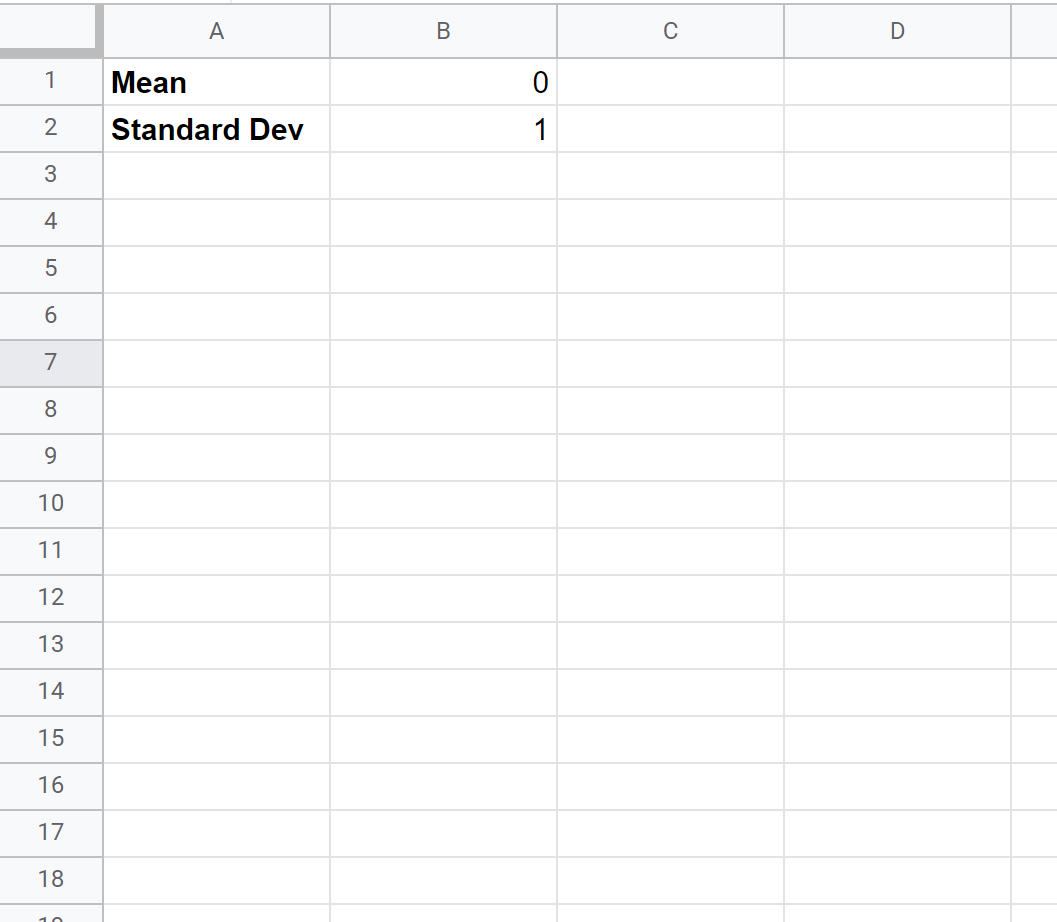This screenshot has width=1057, height=922.
Task: Select the cell containing 1
Action: pos(443,129)
